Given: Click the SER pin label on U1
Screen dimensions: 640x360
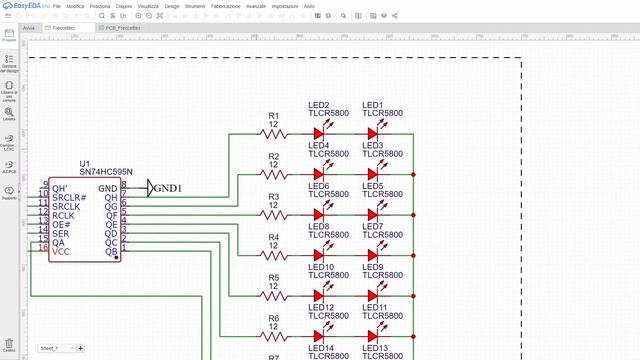Looking at the screenshot, I should coord(60,233).
